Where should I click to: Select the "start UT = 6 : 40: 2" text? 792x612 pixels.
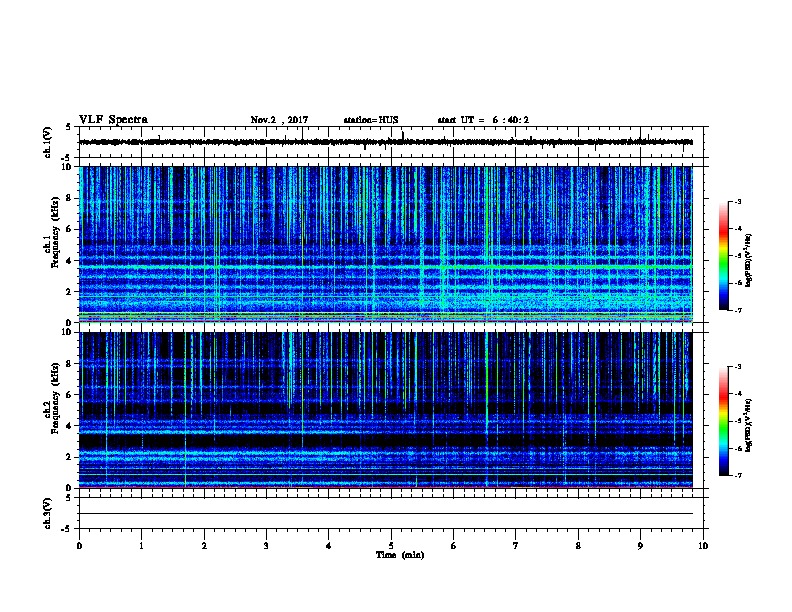pyautogui.click(x=483, y=120)
